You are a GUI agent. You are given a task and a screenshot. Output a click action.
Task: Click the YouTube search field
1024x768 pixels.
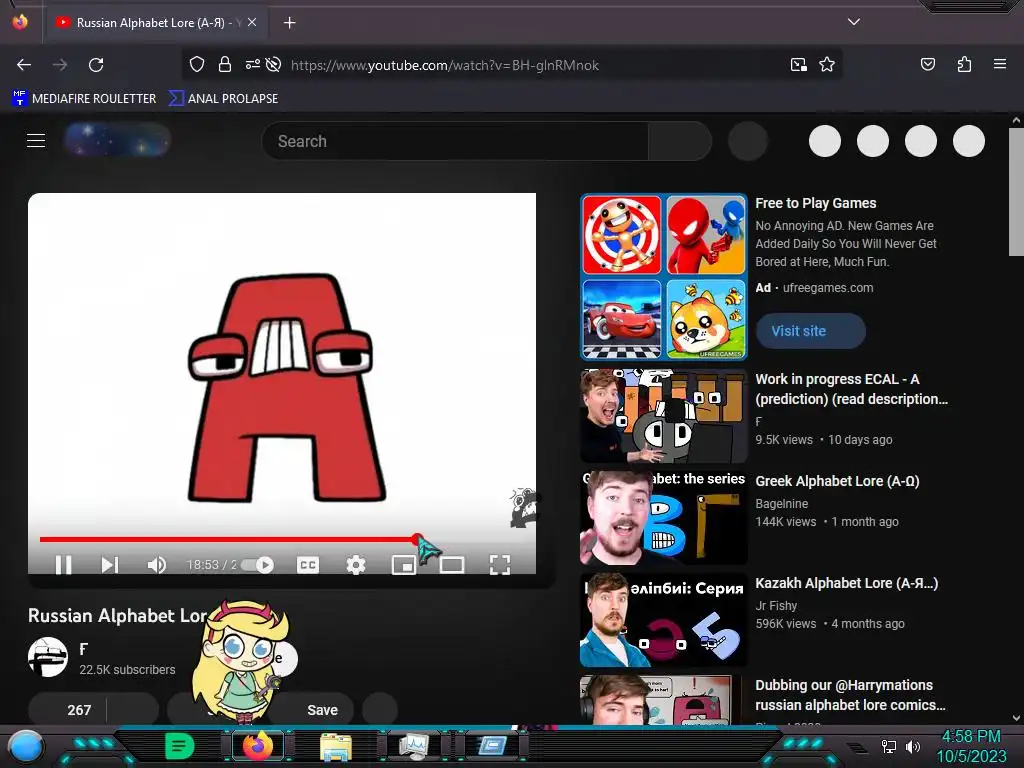(x=455, y=141)
